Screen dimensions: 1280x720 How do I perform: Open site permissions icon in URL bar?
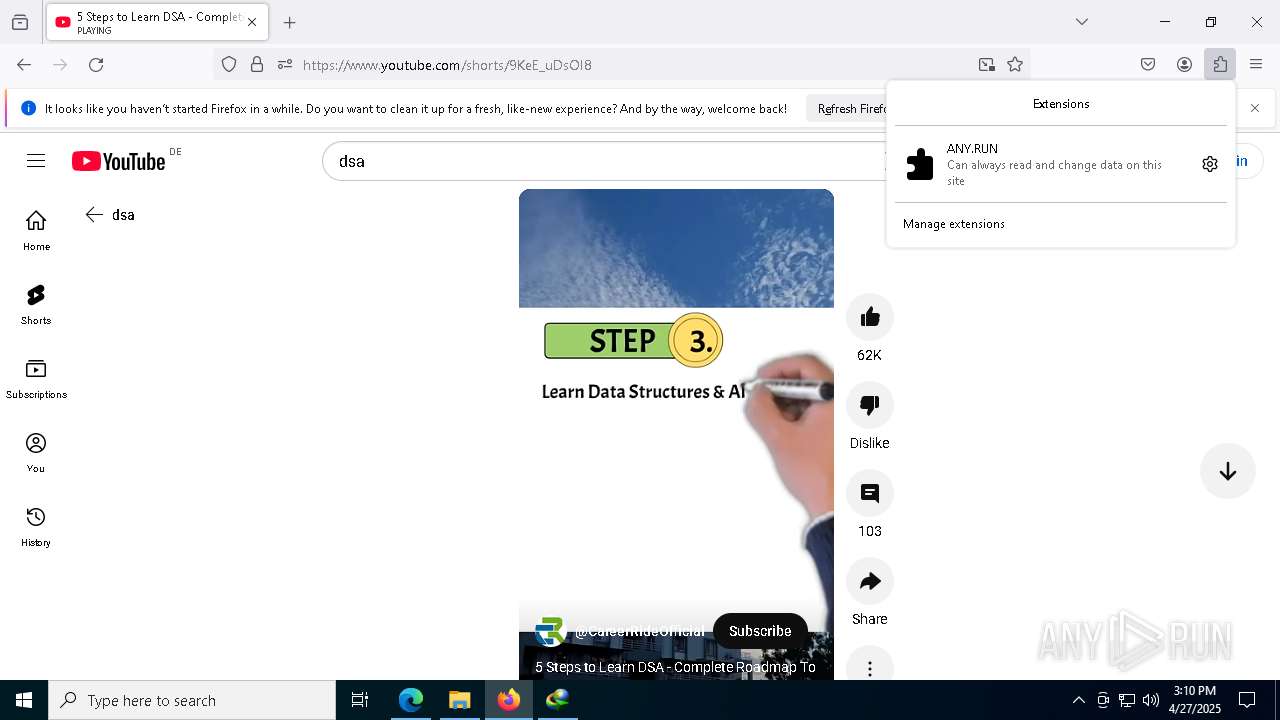(x=285, y=65)
